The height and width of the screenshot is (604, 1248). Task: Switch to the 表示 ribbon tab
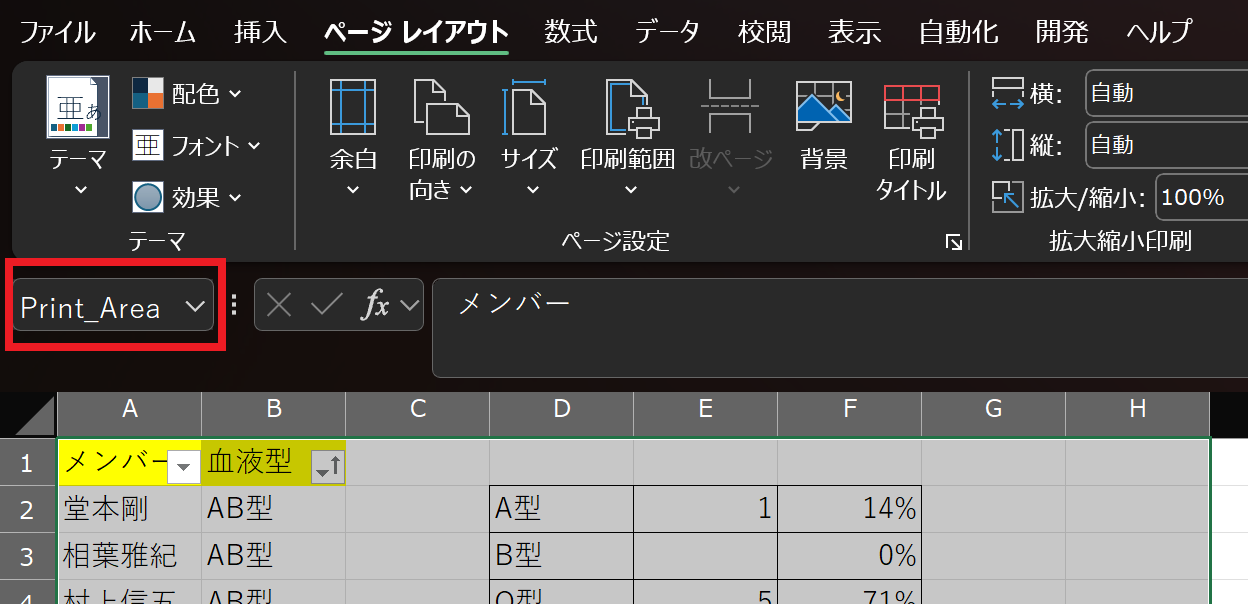tap(853, 31)
